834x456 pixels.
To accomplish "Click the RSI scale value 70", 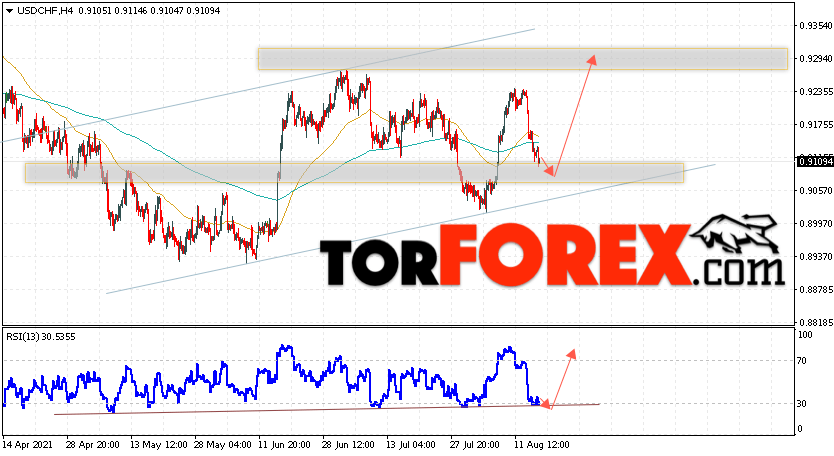I will [x=803, y=361].
